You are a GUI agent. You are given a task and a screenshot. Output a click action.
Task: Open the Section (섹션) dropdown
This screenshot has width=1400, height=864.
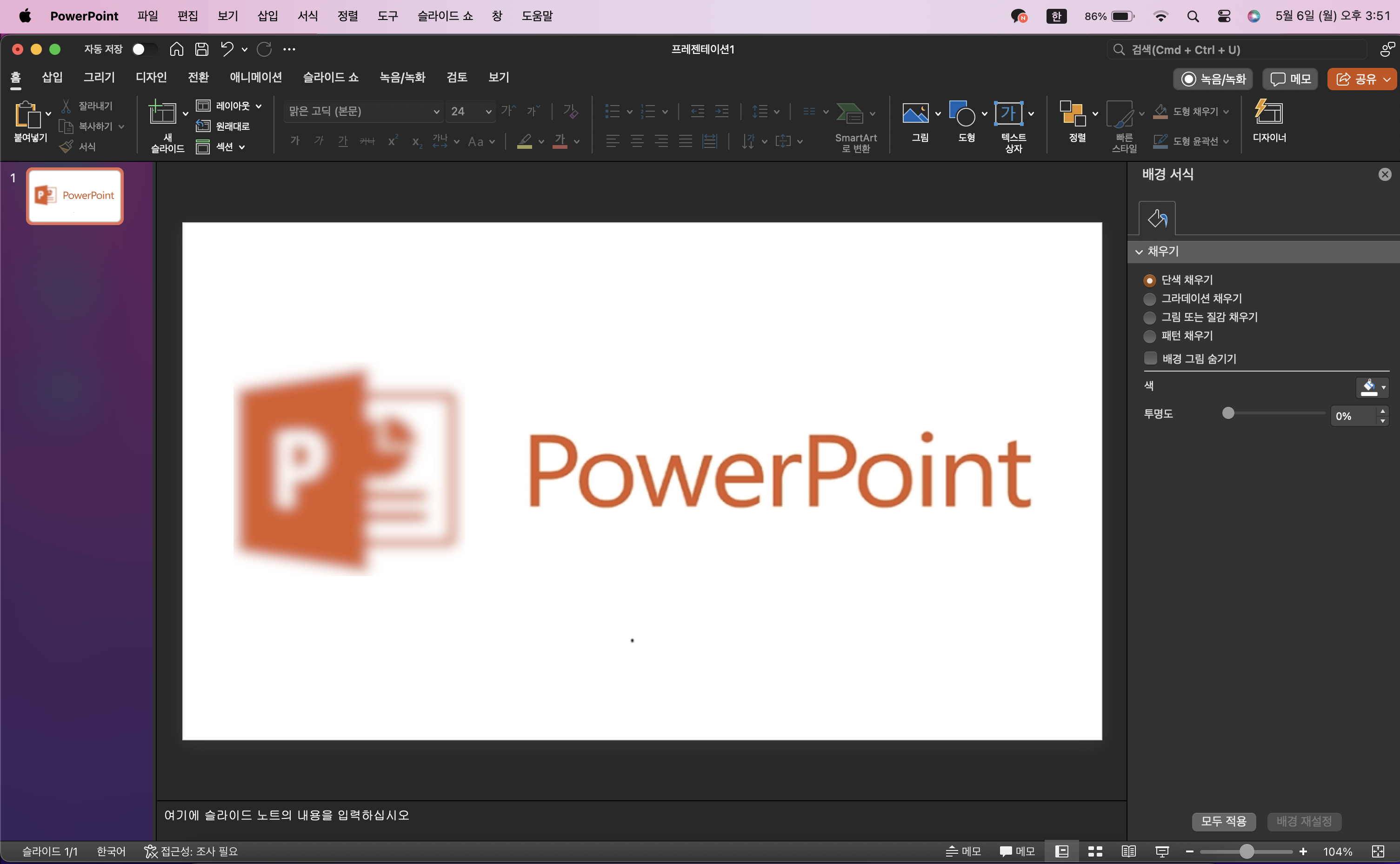click(220, 147)
